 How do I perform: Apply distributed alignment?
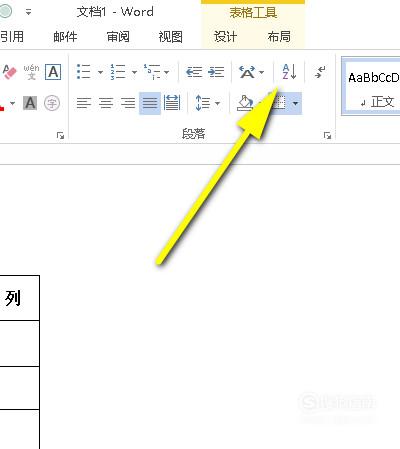click(x=172, y=103)
